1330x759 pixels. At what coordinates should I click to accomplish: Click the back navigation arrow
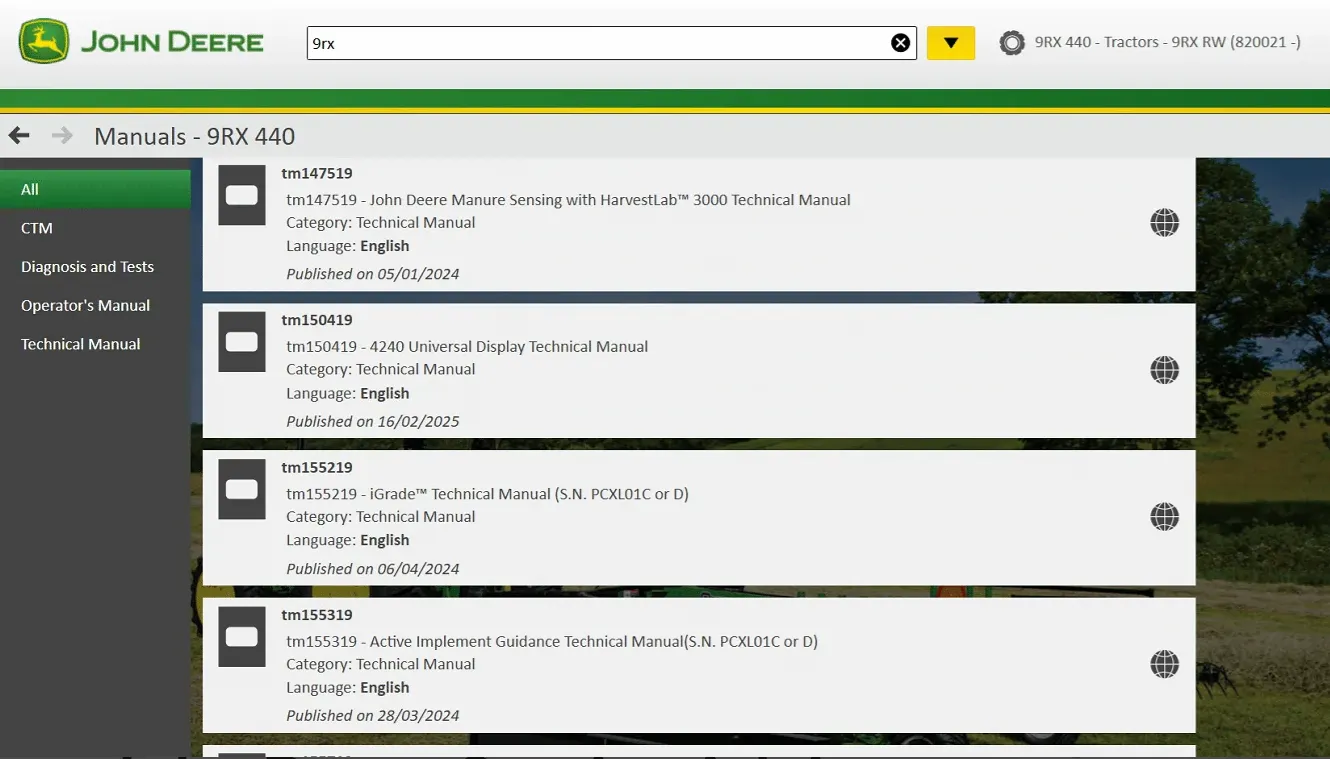click(18, 135)
